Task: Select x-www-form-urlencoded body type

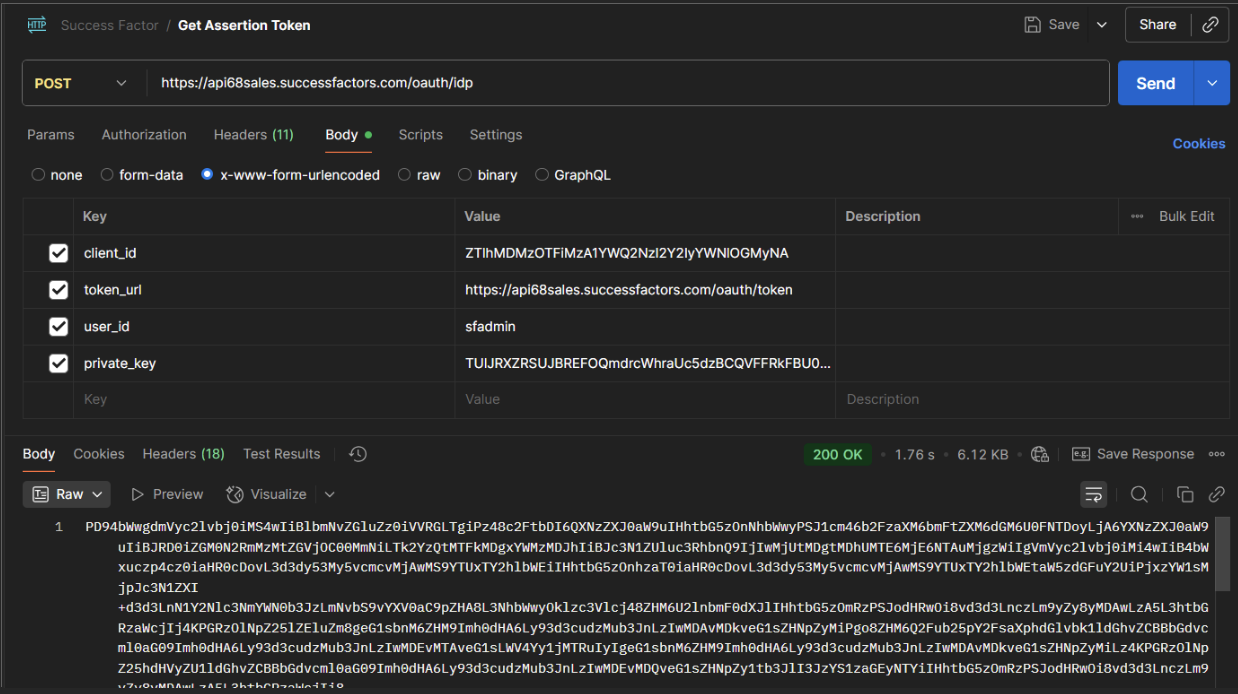Action: pyautogui.click(x=208, y=175)
